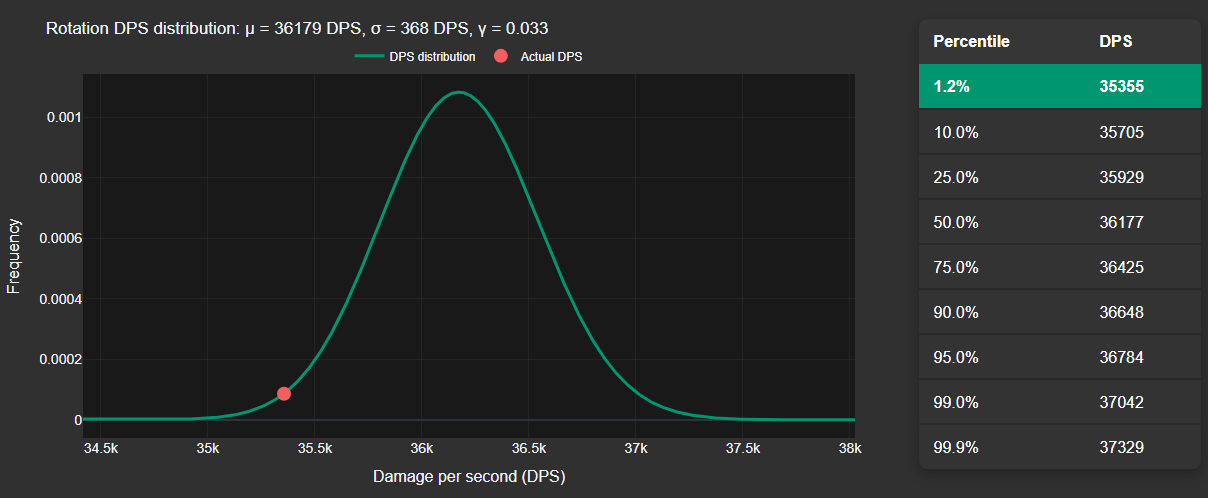Screen dimensions: 1208x498
Task: Click the red Actual DPS marker on the curve
Action: coord(284,393)
